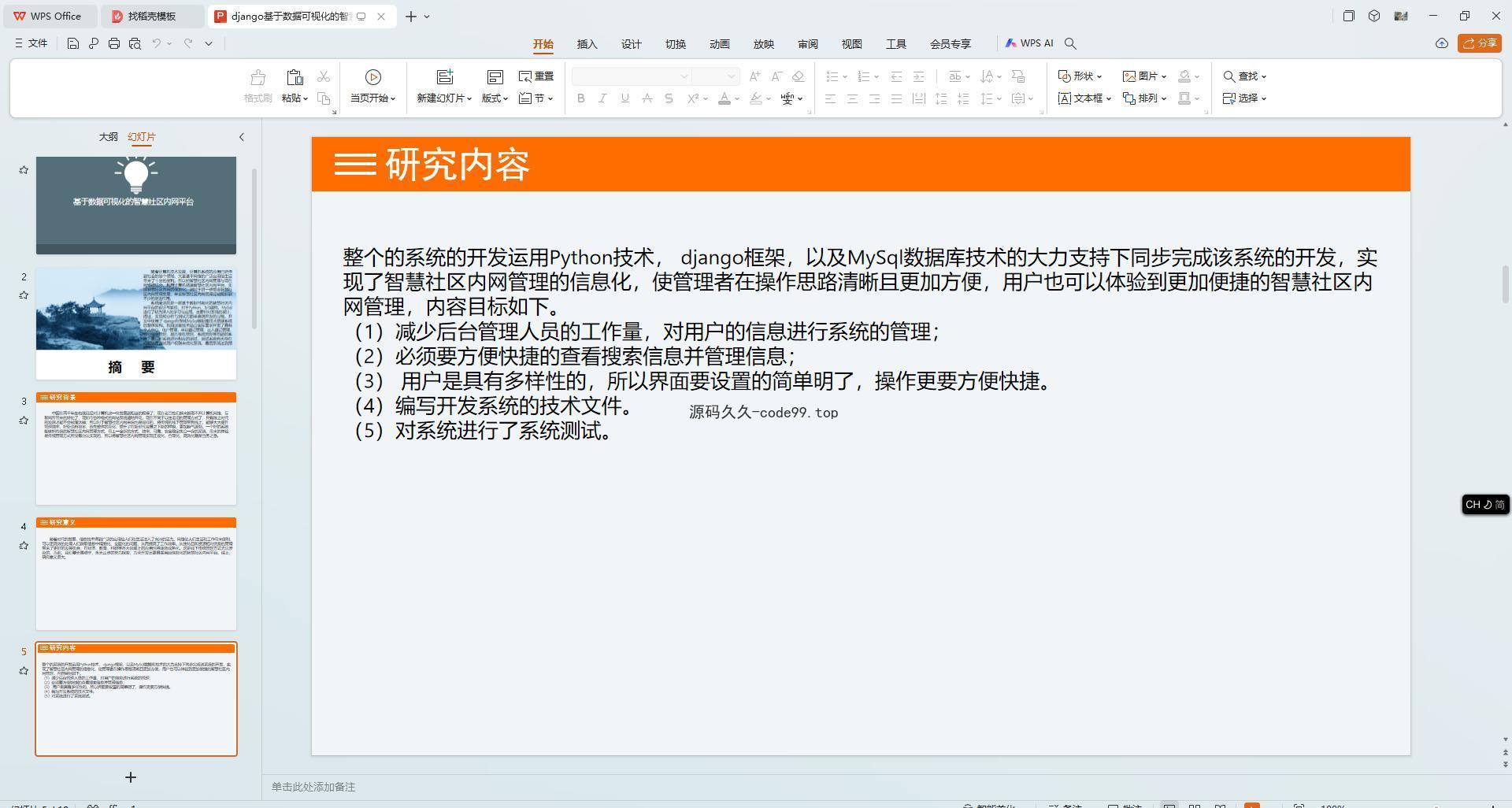1512x808 pixels.
Task: Click the 分享 share button
Action: pos(1479,43)
